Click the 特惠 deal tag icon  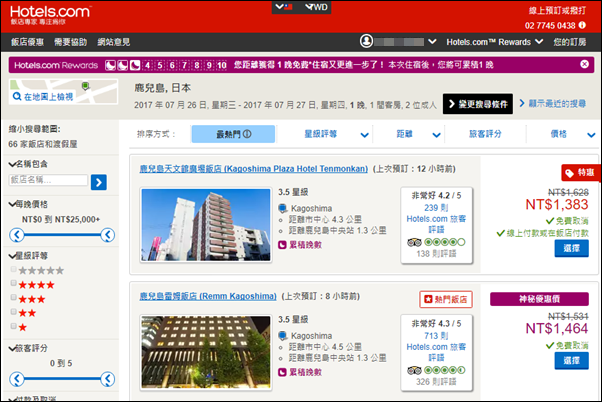click(x=570, y=173)
